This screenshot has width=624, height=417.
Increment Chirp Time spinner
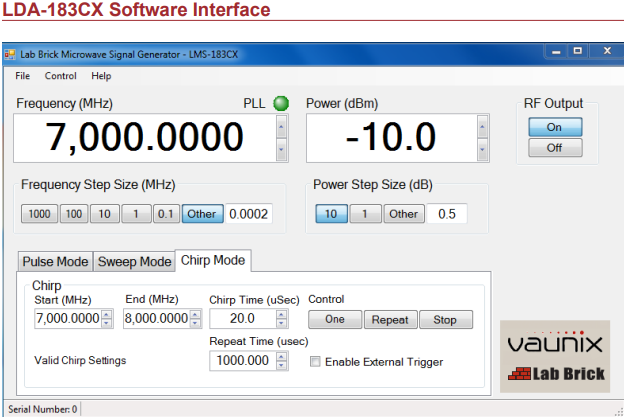pos(281,314)
